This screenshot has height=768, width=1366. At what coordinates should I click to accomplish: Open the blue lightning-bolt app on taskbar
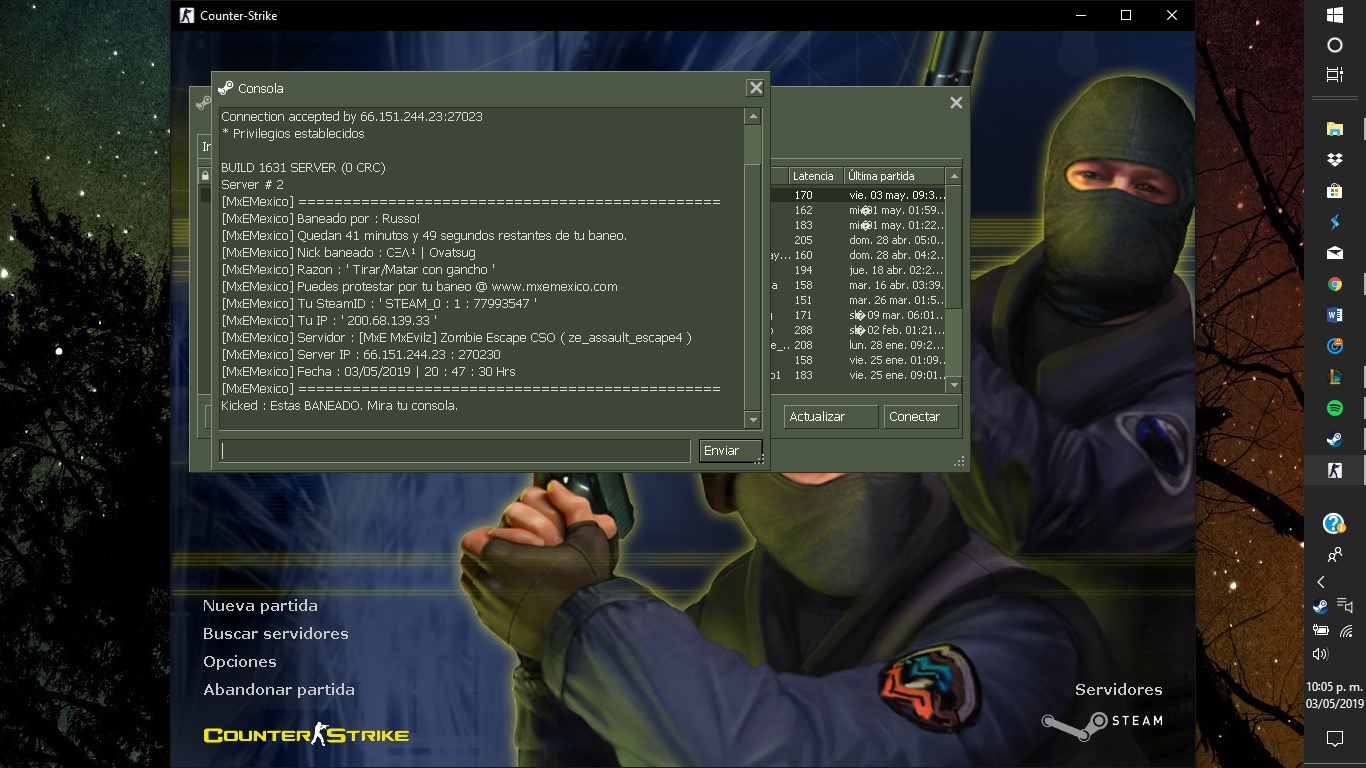[1334, 222]
